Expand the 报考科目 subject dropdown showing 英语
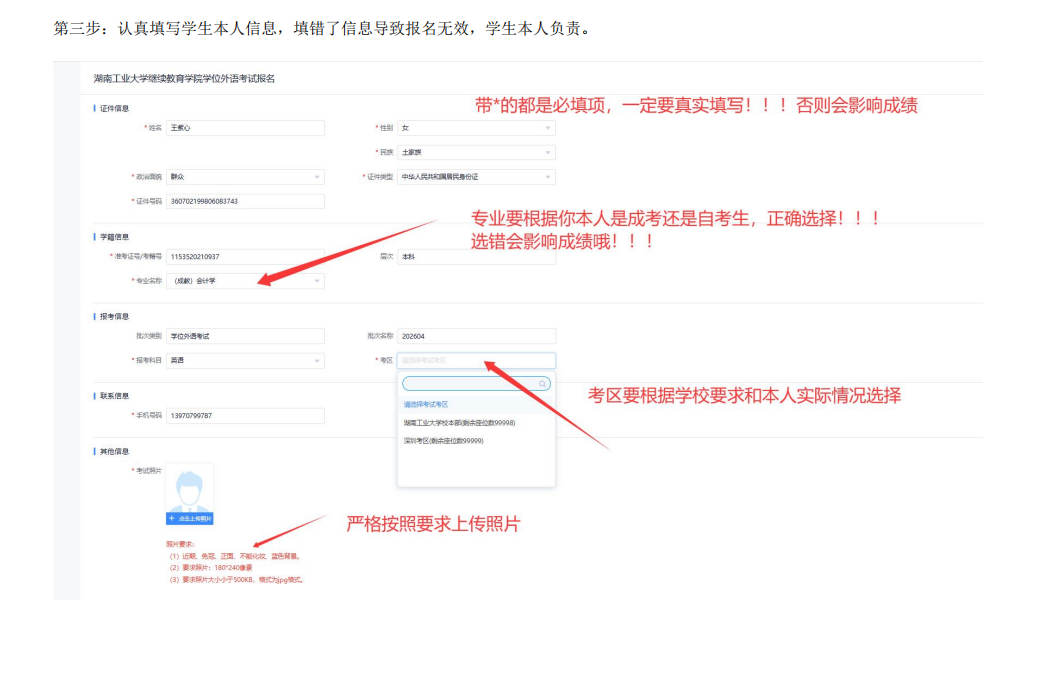Image resolution: width=1037 pixels, height=677 pixels. pyautogui.click(x=245, y=360)
